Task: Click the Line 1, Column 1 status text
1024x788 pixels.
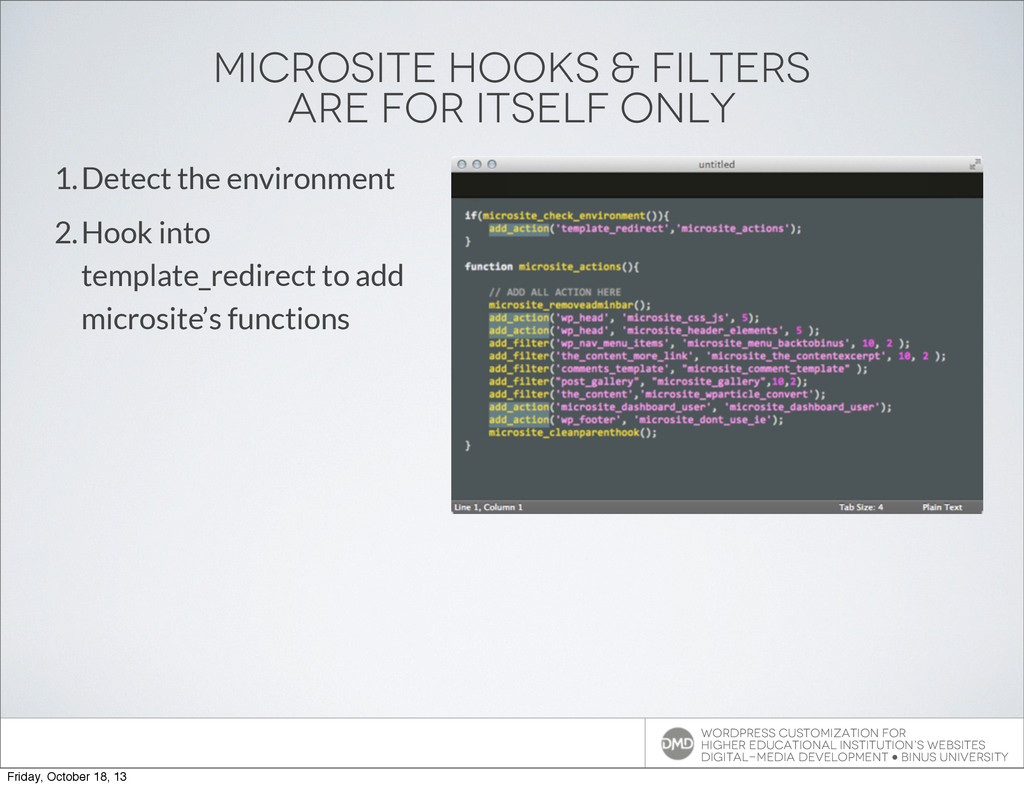Action: (x=488, y=507)
